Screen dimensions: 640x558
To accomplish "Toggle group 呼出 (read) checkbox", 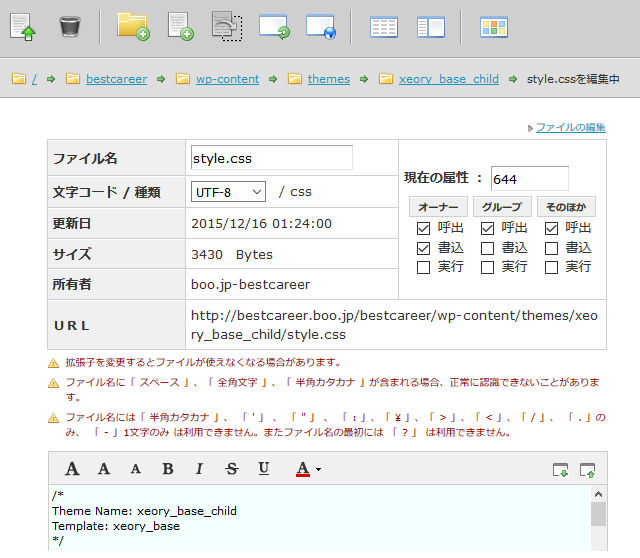I will [x=487, y=228].
